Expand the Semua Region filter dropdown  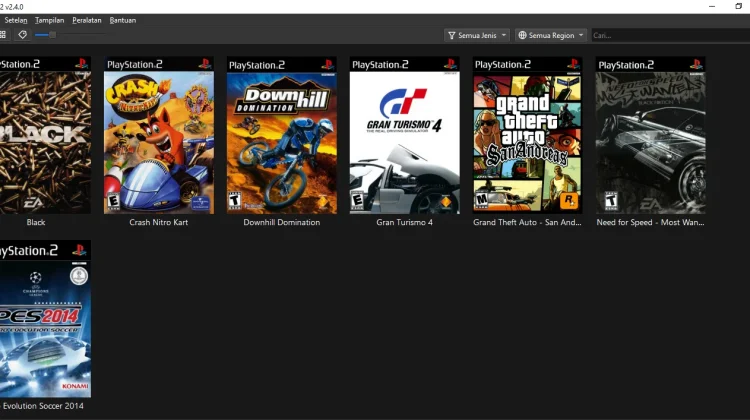tap(552, 35)
